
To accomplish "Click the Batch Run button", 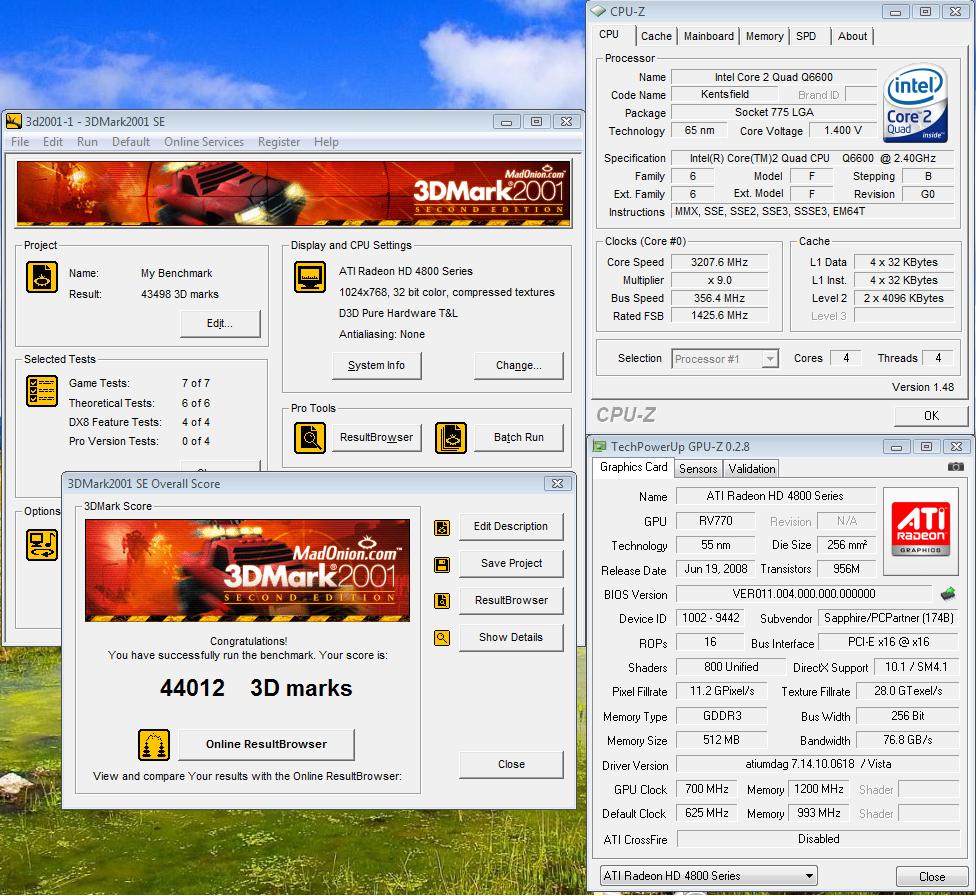I will tap(518, 438).
